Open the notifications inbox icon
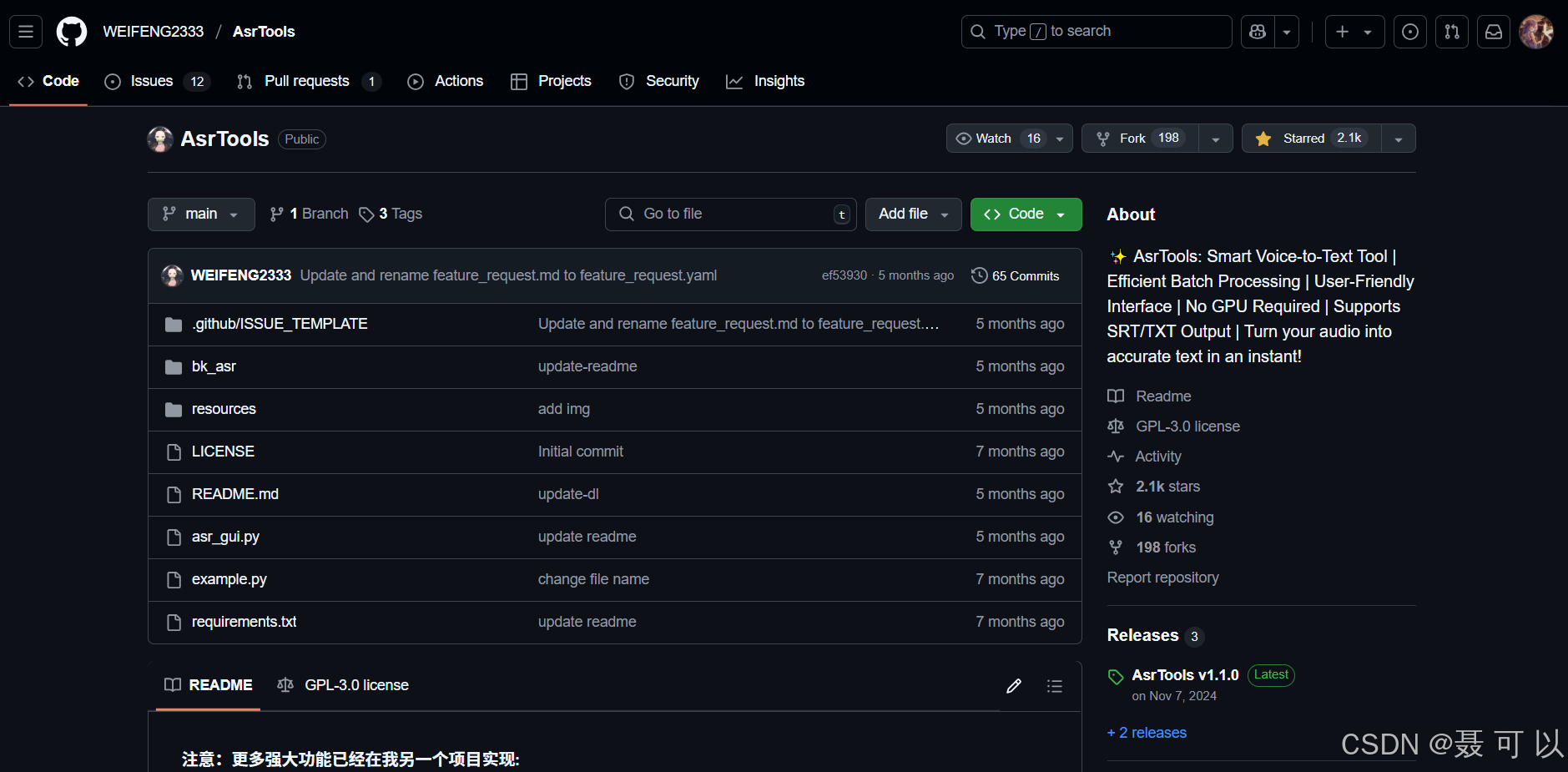Screen dimensions: 1568x772 (x=1494, y=32)
